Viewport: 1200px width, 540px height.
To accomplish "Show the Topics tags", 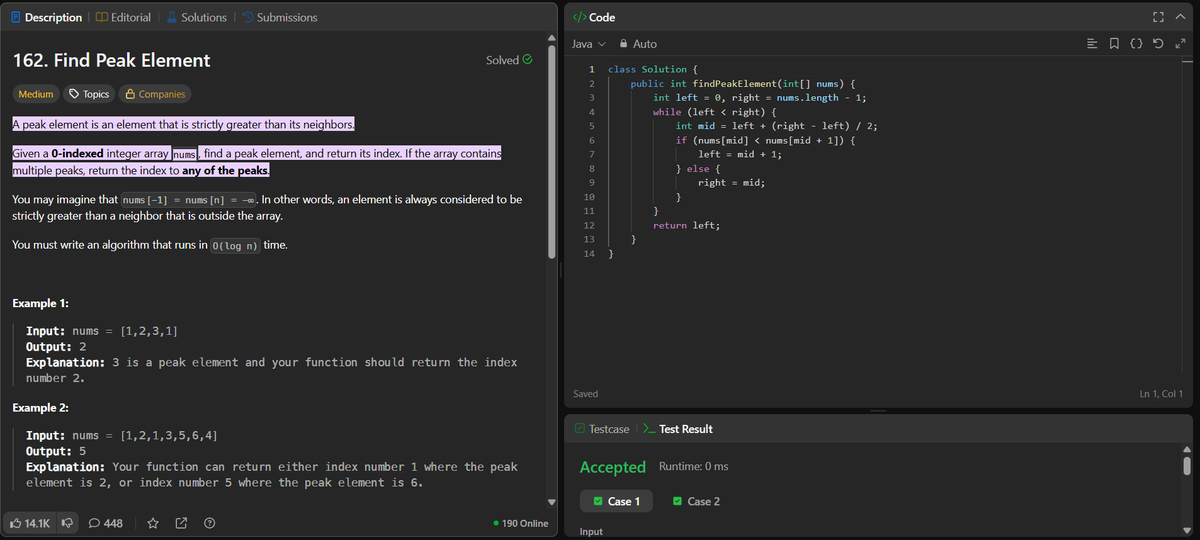I will (88, 94).
